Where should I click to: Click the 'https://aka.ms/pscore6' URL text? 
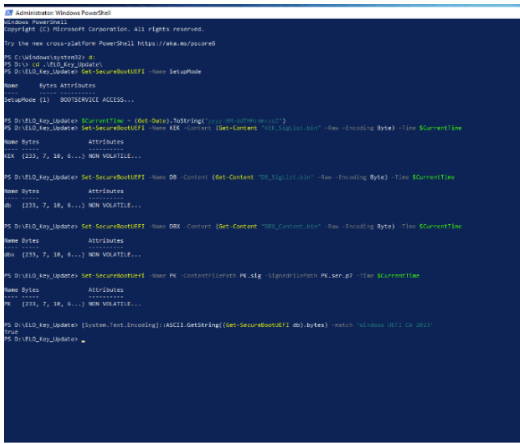click(x=176, y=43)
